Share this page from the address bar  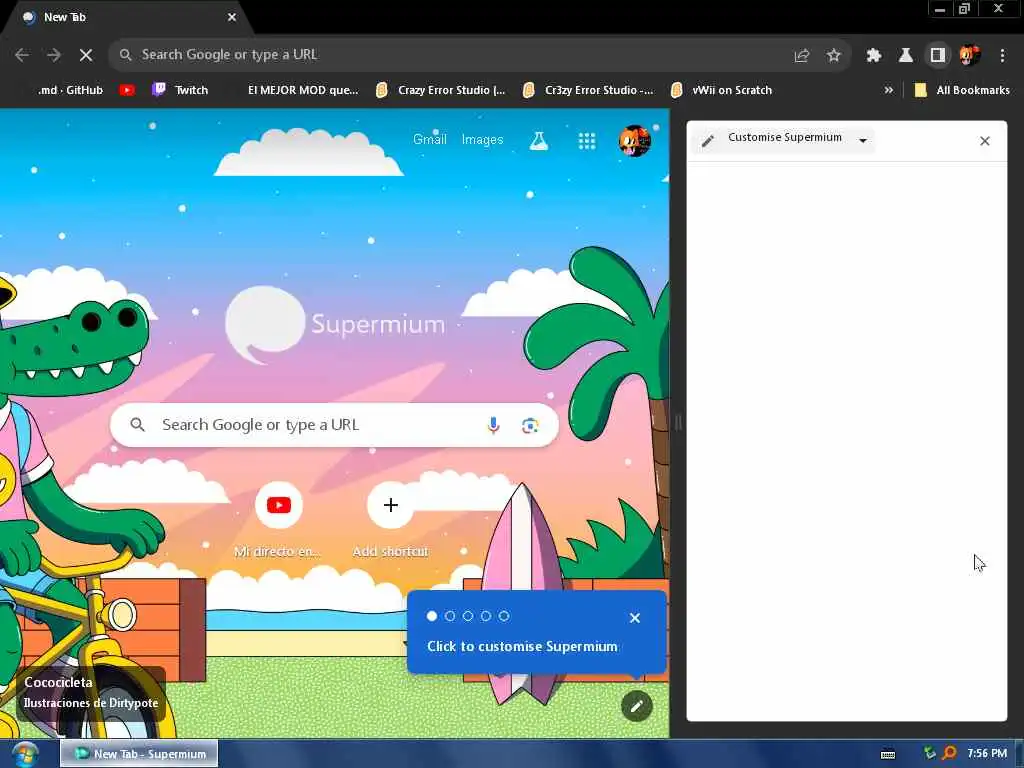click(802, 55)
